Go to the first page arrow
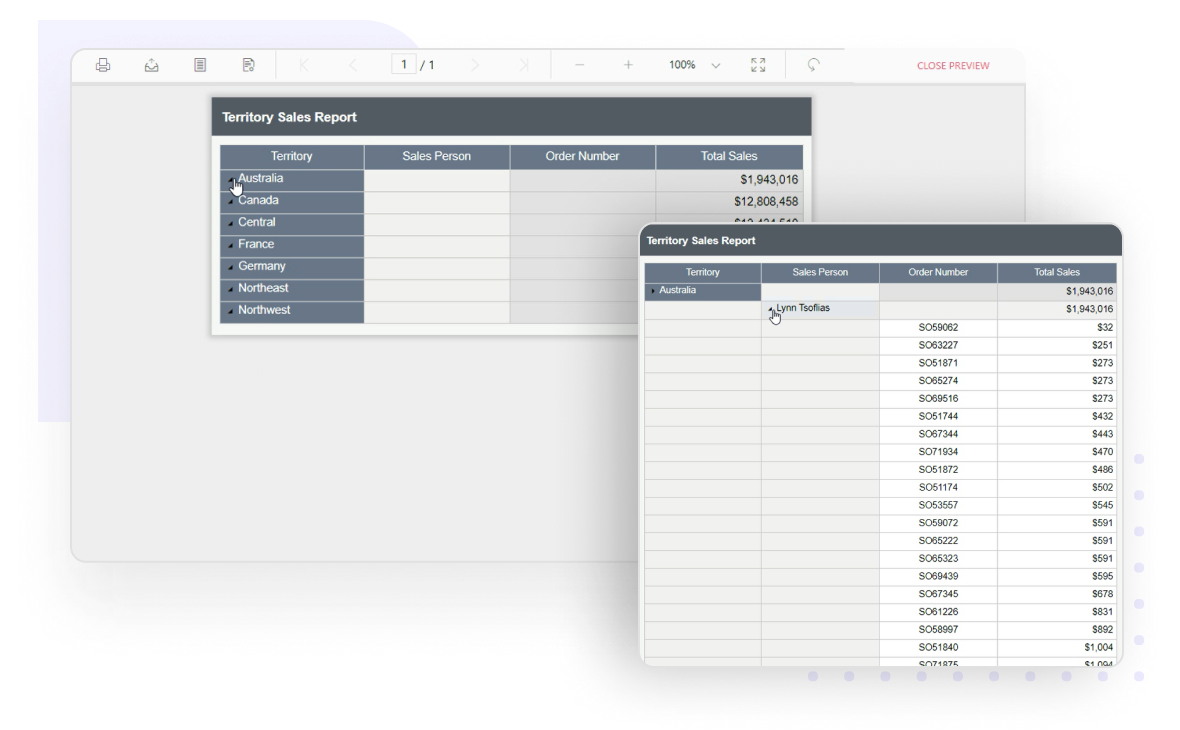 (304, 65)
